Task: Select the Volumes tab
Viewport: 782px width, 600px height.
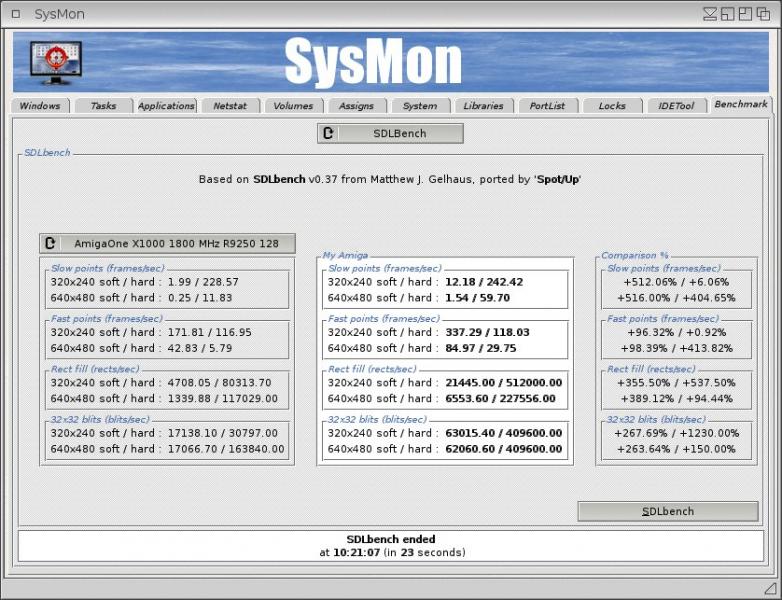Action: pyautogui.click(x=293, y=106)
